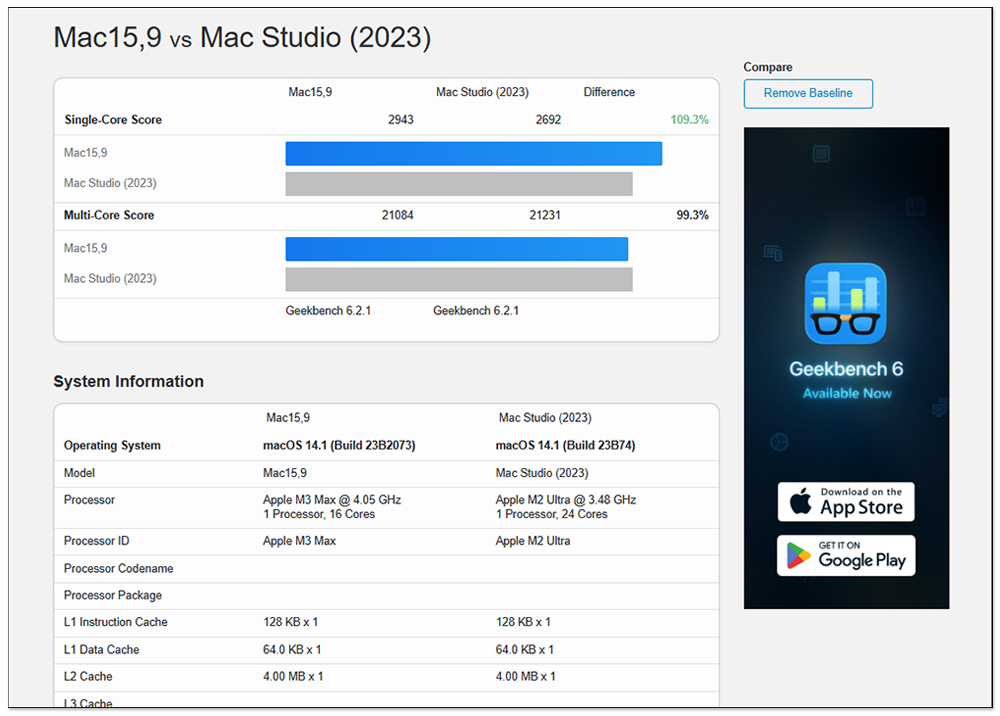
Task: Select the 1 Processor, 16 Cores text
Action: (x=319, y=515)
